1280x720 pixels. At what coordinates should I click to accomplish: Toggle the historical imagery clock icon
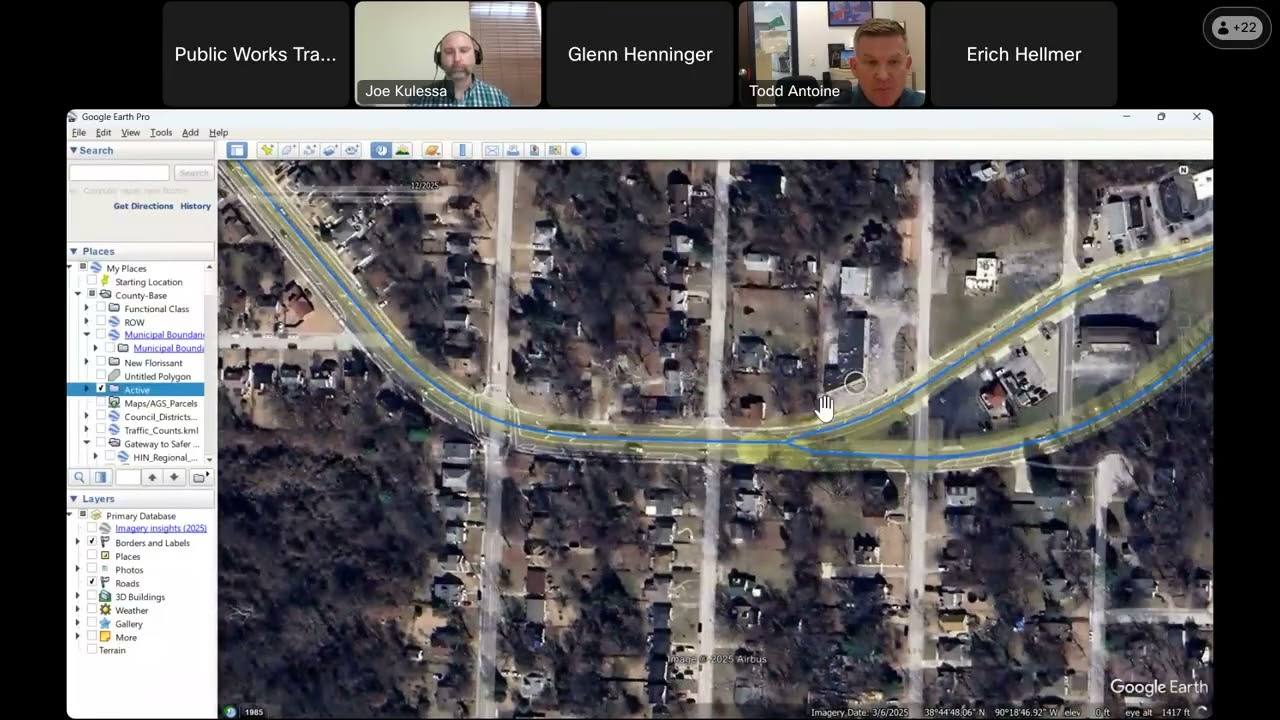pyautogui.click(x=381, y=150)
